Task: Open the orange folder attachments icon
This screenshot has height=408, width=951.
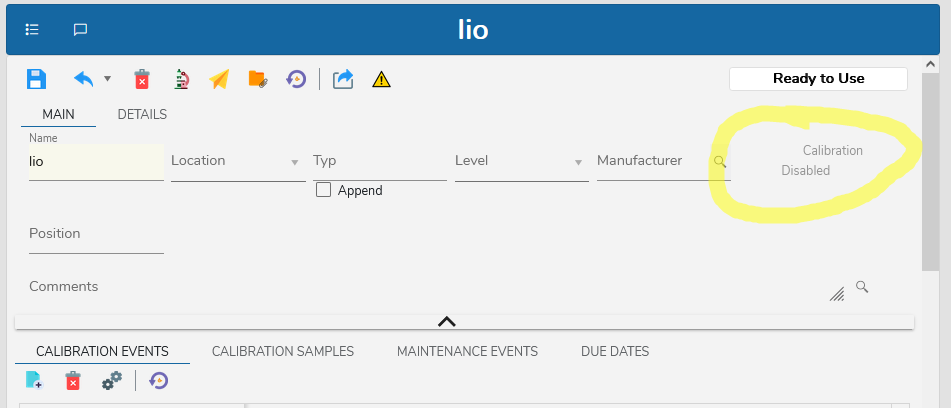Action: tap(258, 79)
